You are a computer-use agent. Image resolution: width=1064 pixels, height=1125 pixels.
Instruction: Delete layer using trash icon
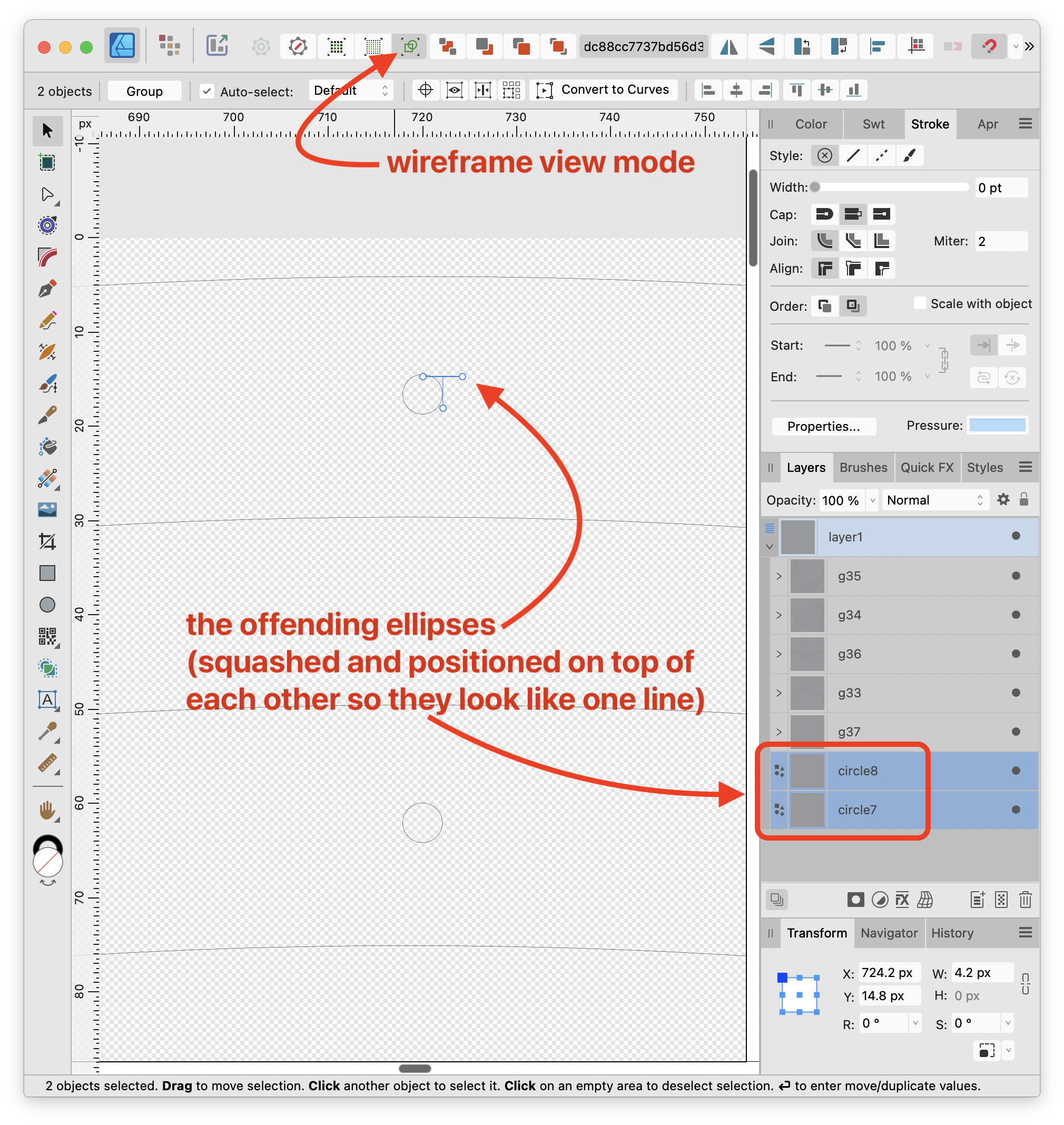tap(1025, 900)
